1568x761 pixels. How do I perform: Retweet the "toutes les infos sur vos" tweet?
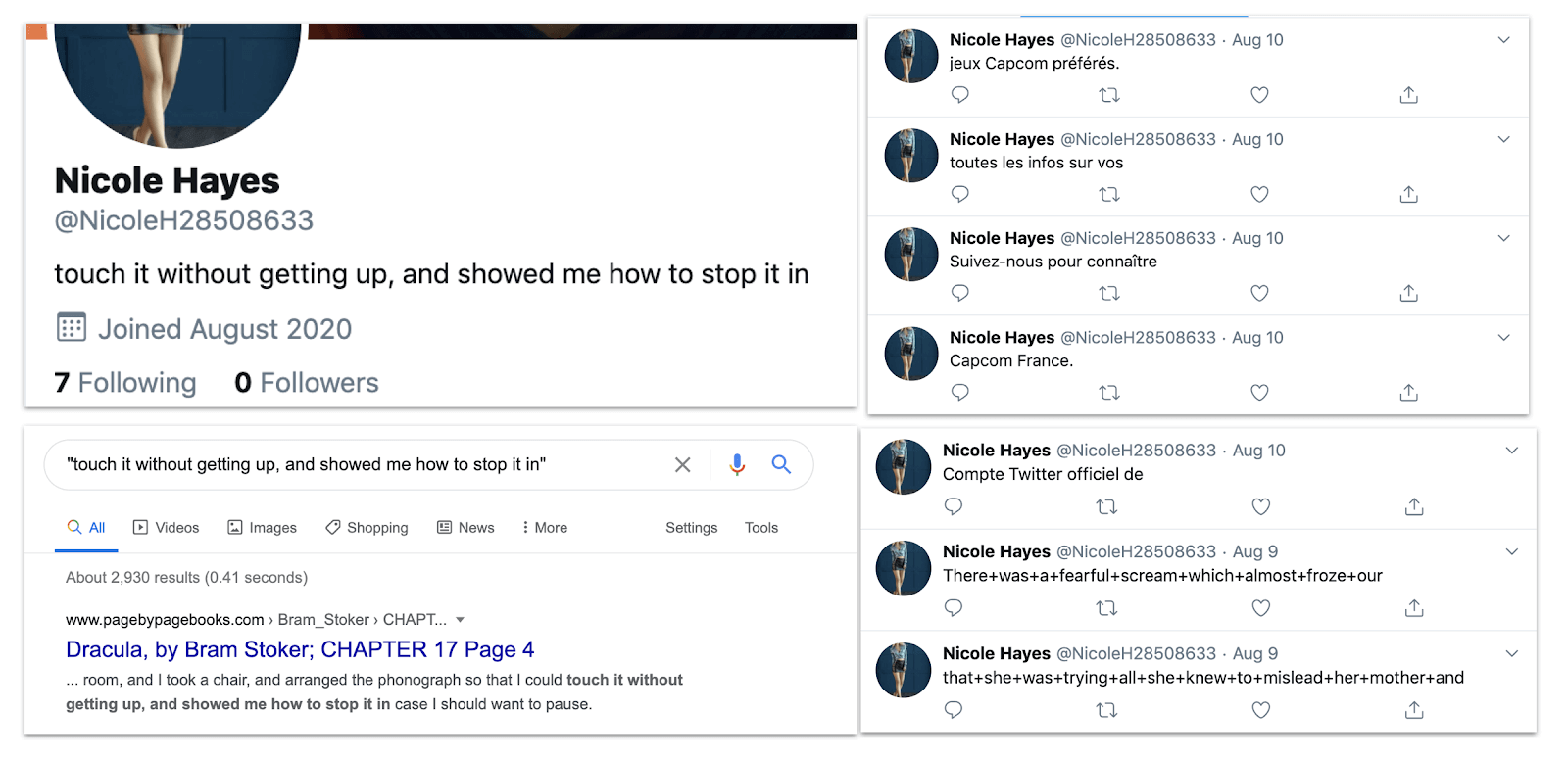tap(1109, 195)
